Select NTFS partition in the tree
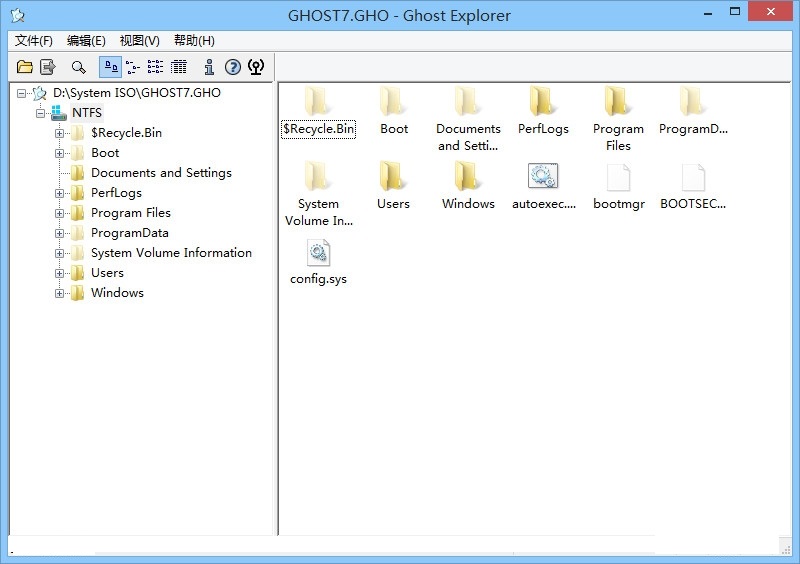This screenshot has height=564, width=800. (87, 113)
